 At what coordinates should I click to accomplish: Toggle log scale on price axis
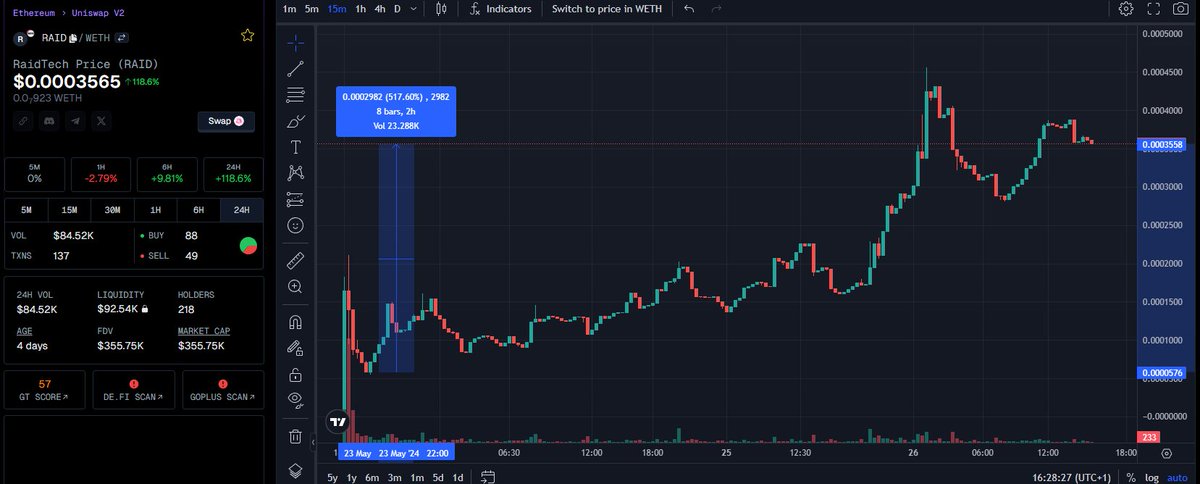pyautogui.click(x=1152, y=477)
